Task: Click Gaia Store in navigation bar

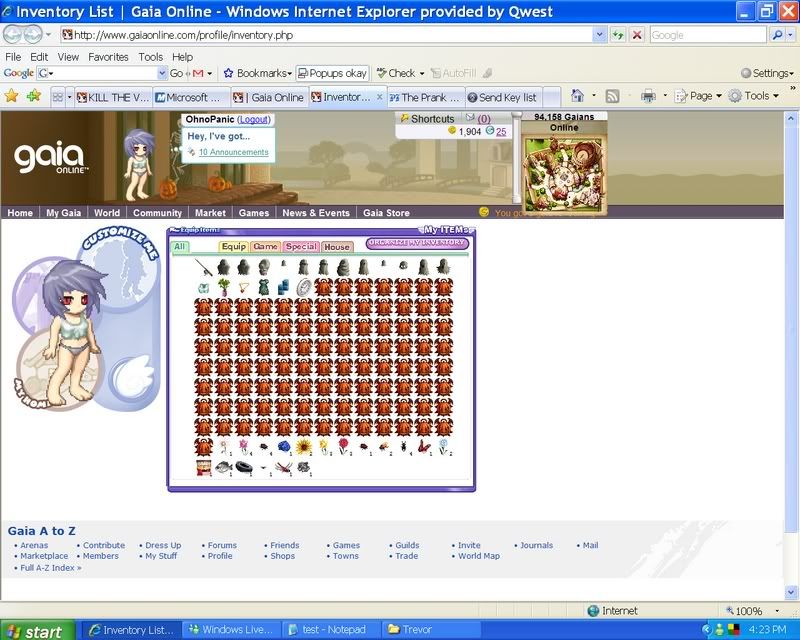Action: tap(386, 213)
